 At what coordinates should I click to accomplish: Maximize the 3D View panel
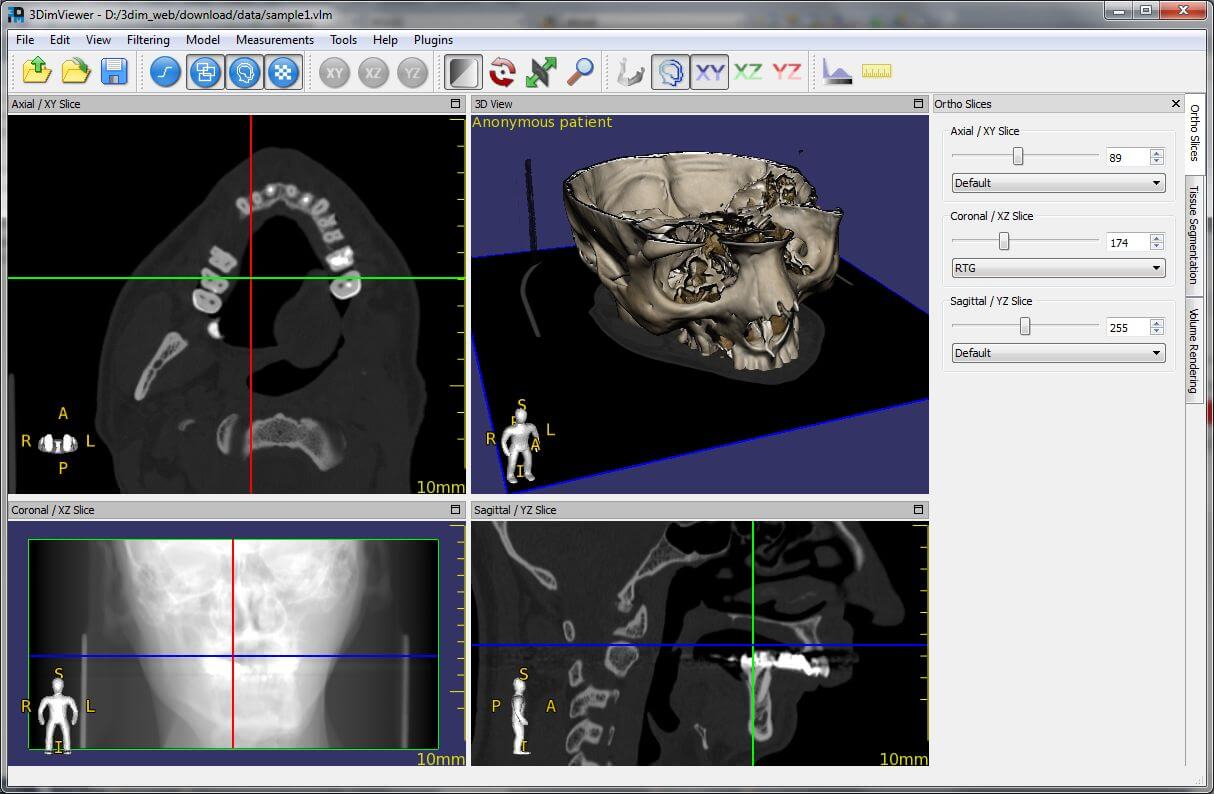pos(917,103)
